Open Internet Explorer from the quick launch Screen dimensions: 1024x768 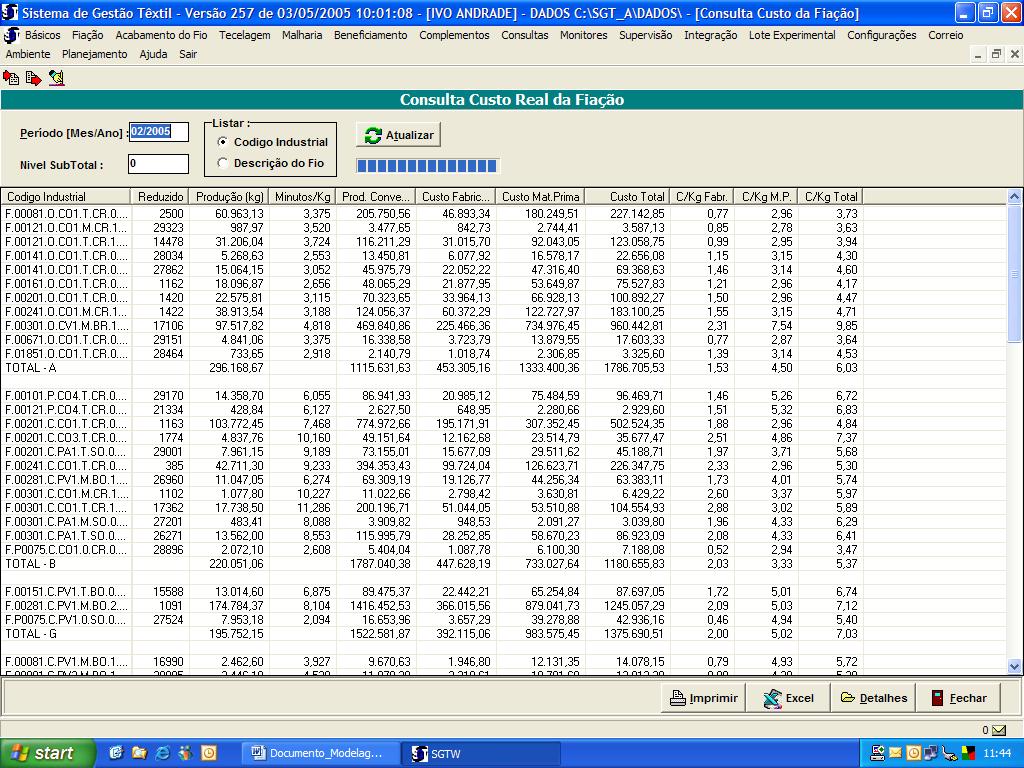[162, 753]
